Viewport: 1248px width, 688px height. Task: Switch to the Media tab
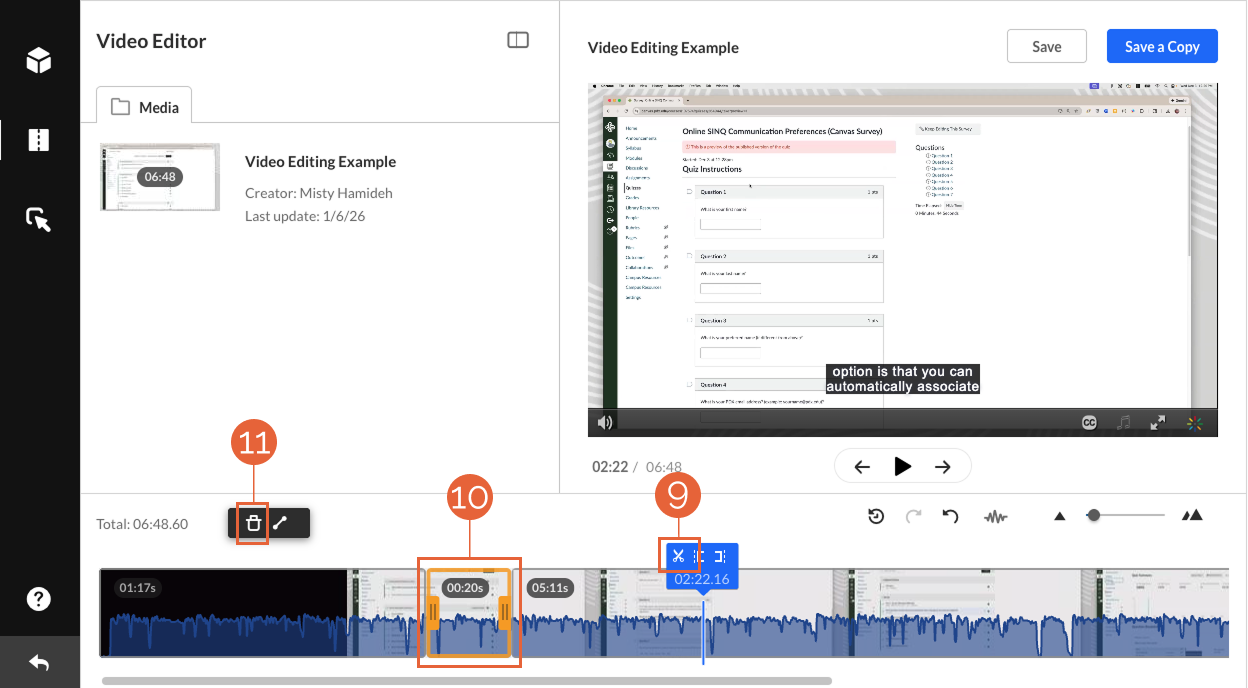tap(143, 105)
